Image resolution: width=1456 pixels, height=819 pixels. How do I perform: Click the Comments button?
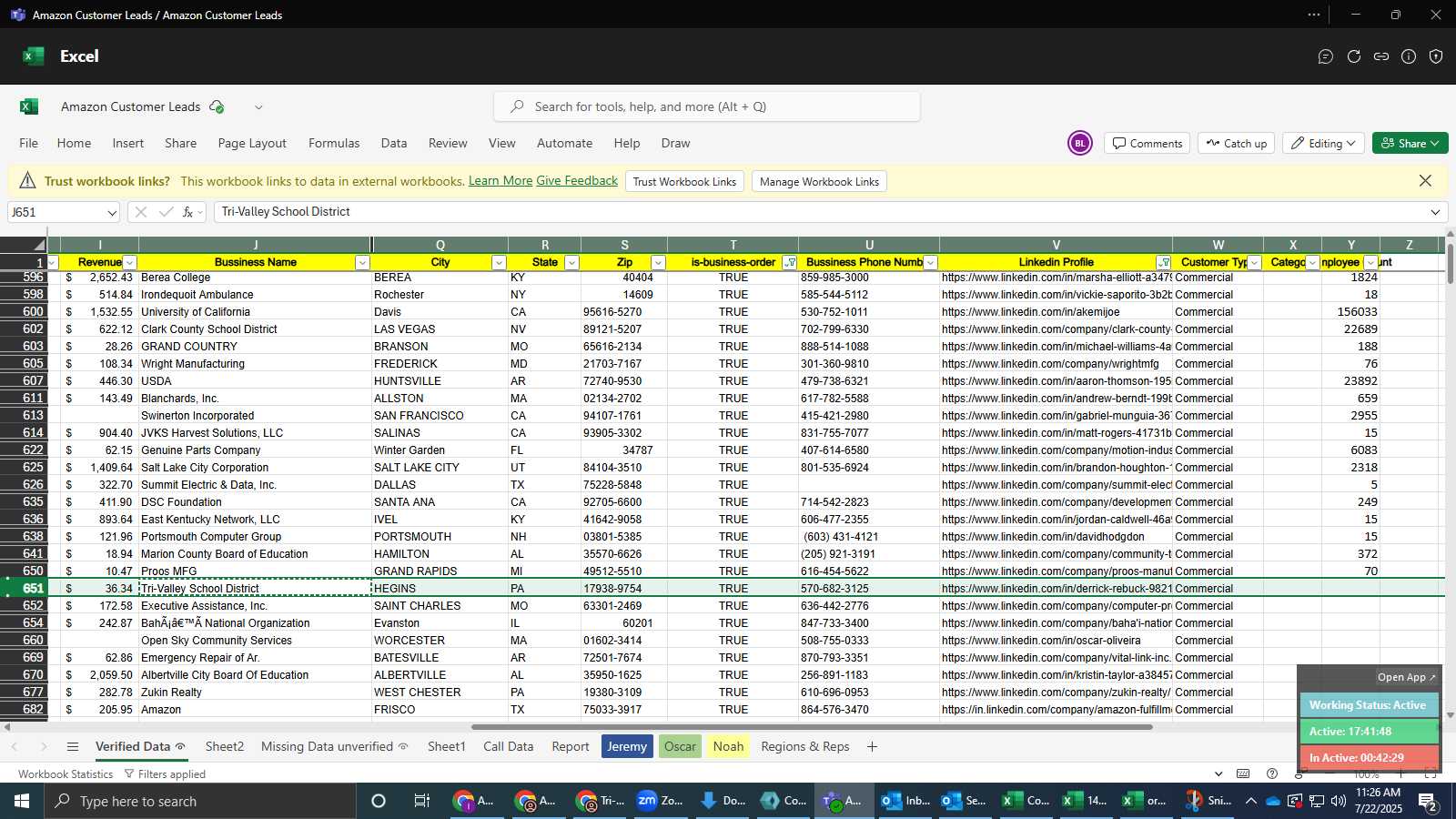pos(1147,143)
